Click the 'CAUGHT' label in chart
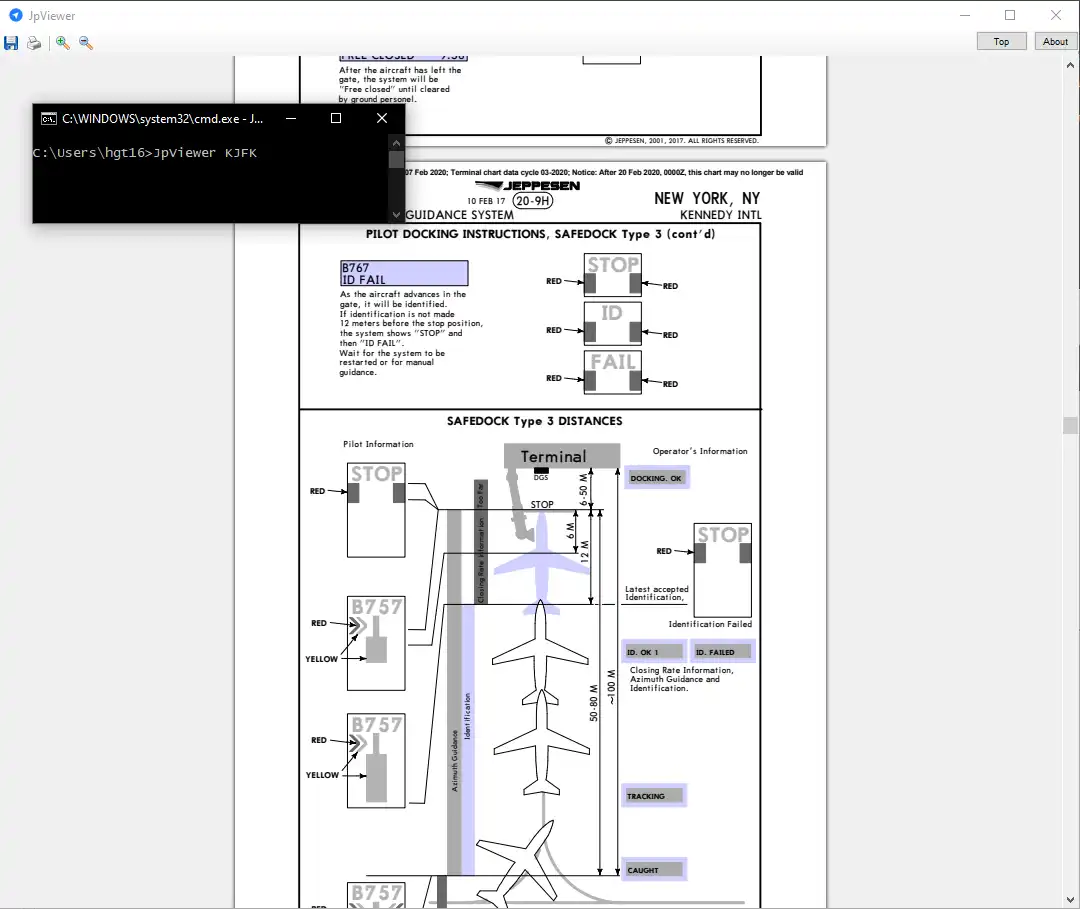 [x=654, y=870]
